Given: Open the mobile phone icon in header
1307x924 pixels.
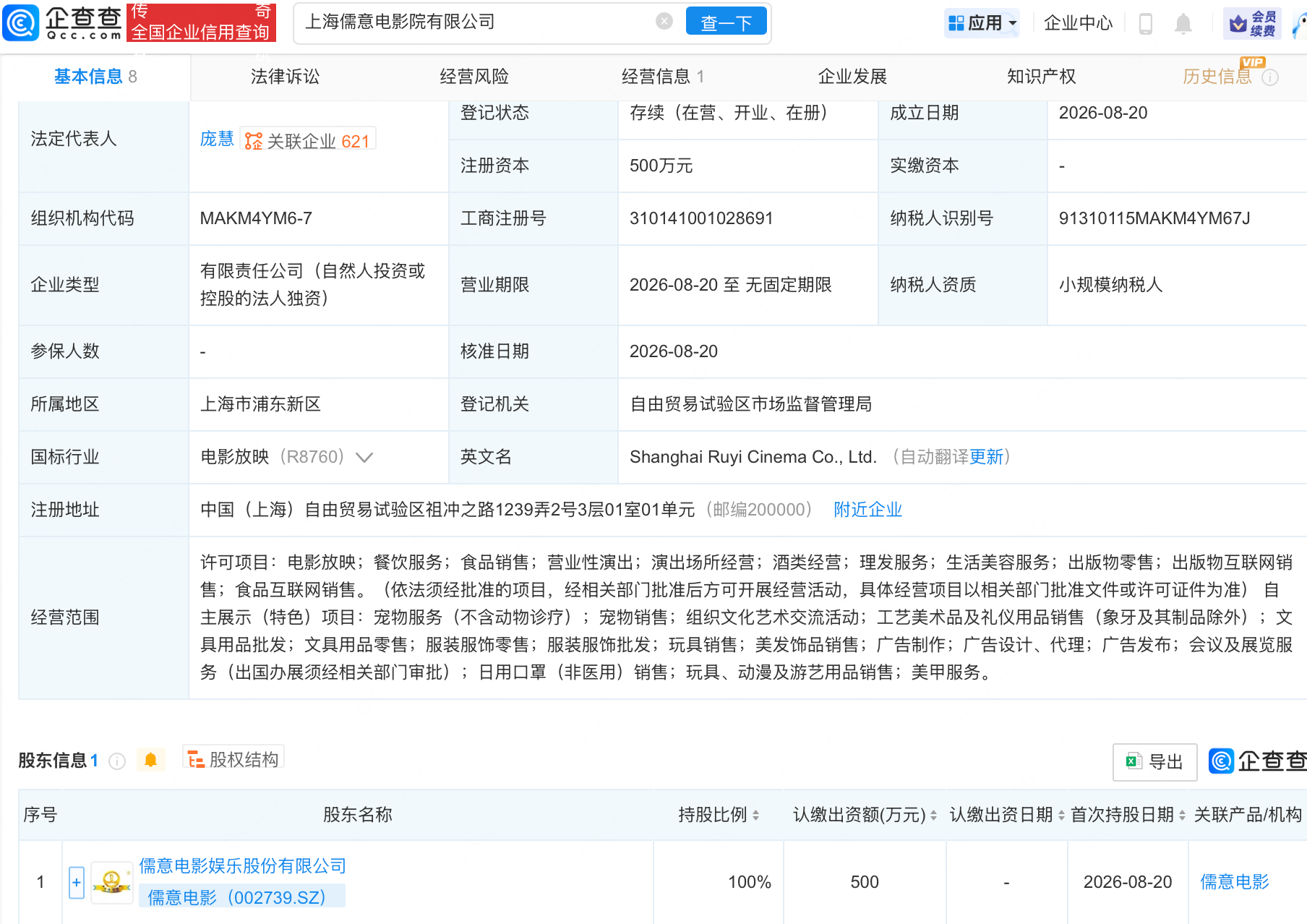Looking at the screenshot, I should click(1146, 23).
